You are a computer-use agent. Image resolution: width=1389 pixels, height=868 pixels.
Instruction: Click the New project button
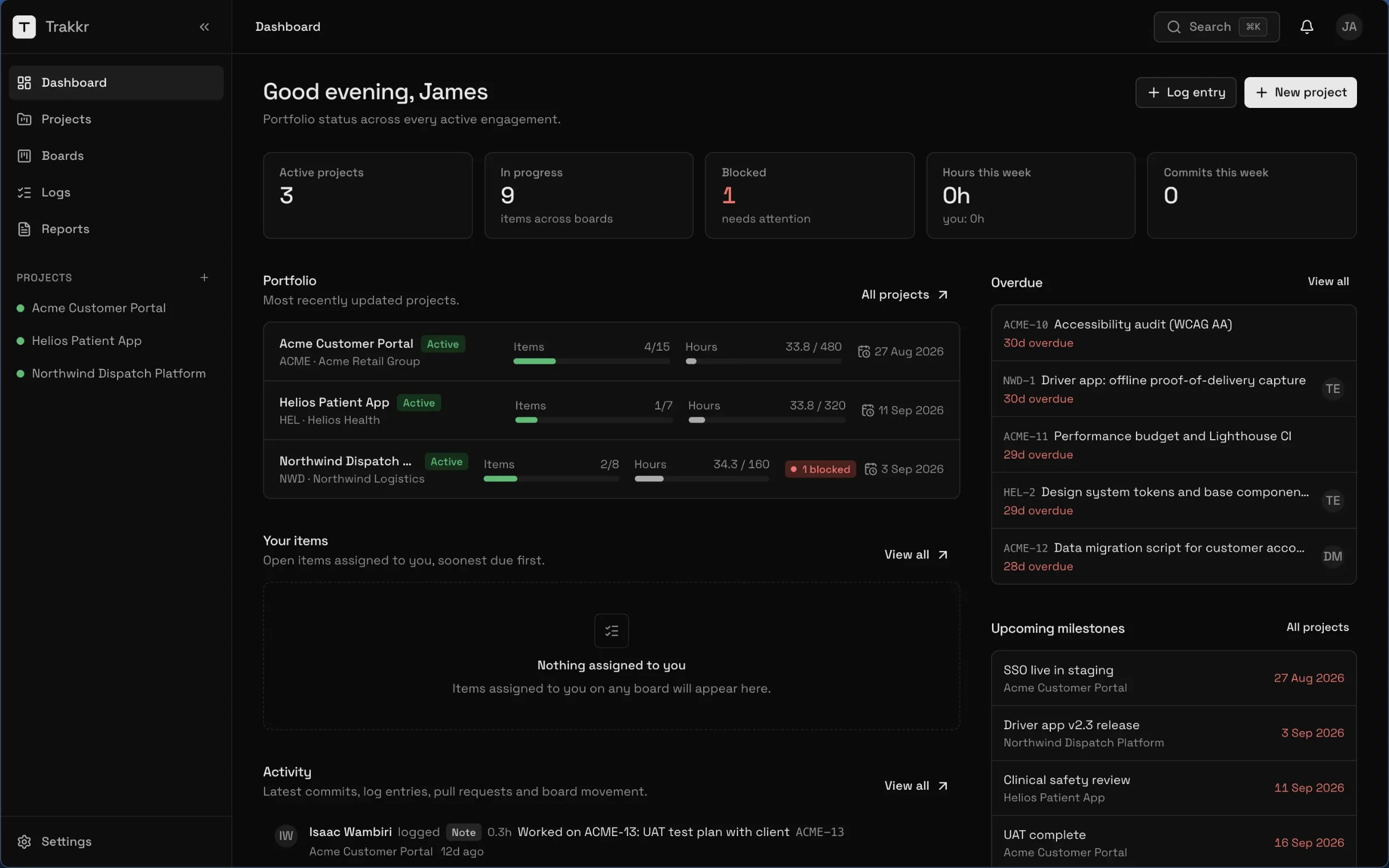tap(1300, 93)
